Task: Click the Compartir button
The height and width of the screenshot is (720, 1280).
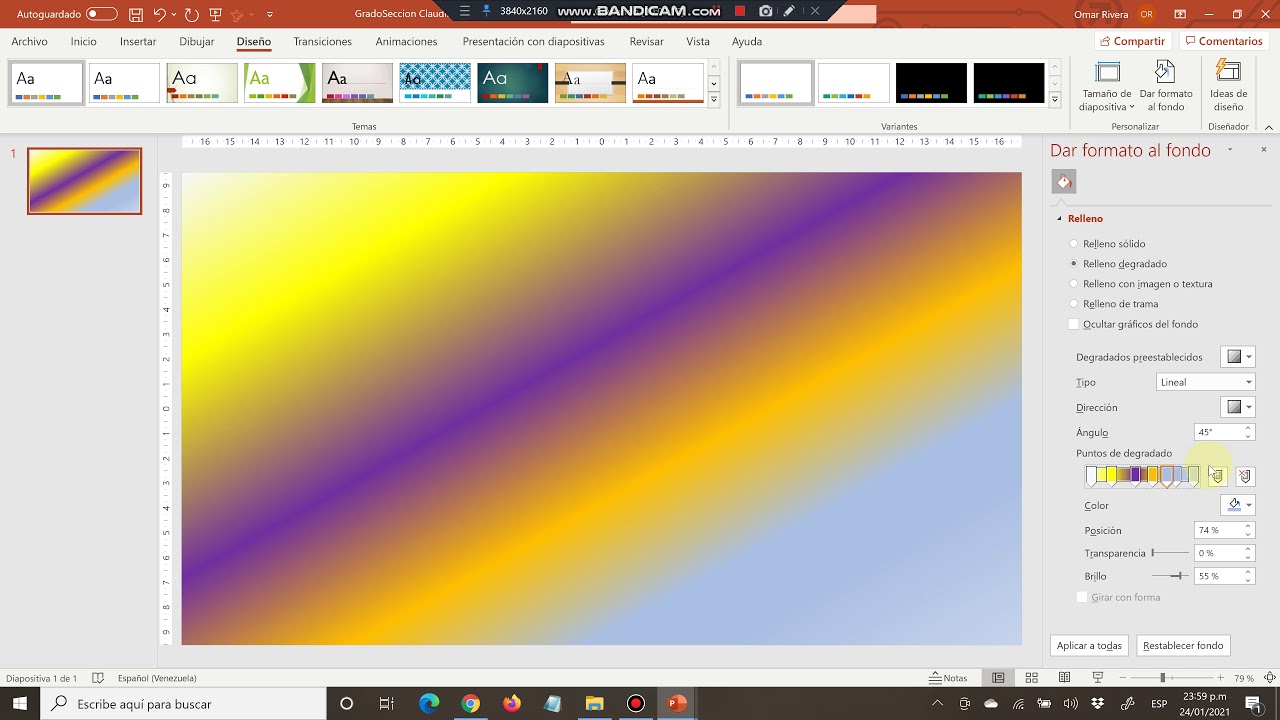Action: click(1132, 41)
